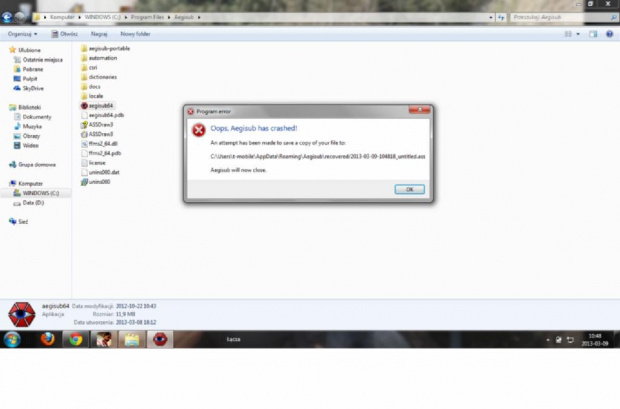Image resolution: width=620 pixels, height=409 pixels.
Task: Click Komputer in the address bar
Action: point(62,17)
